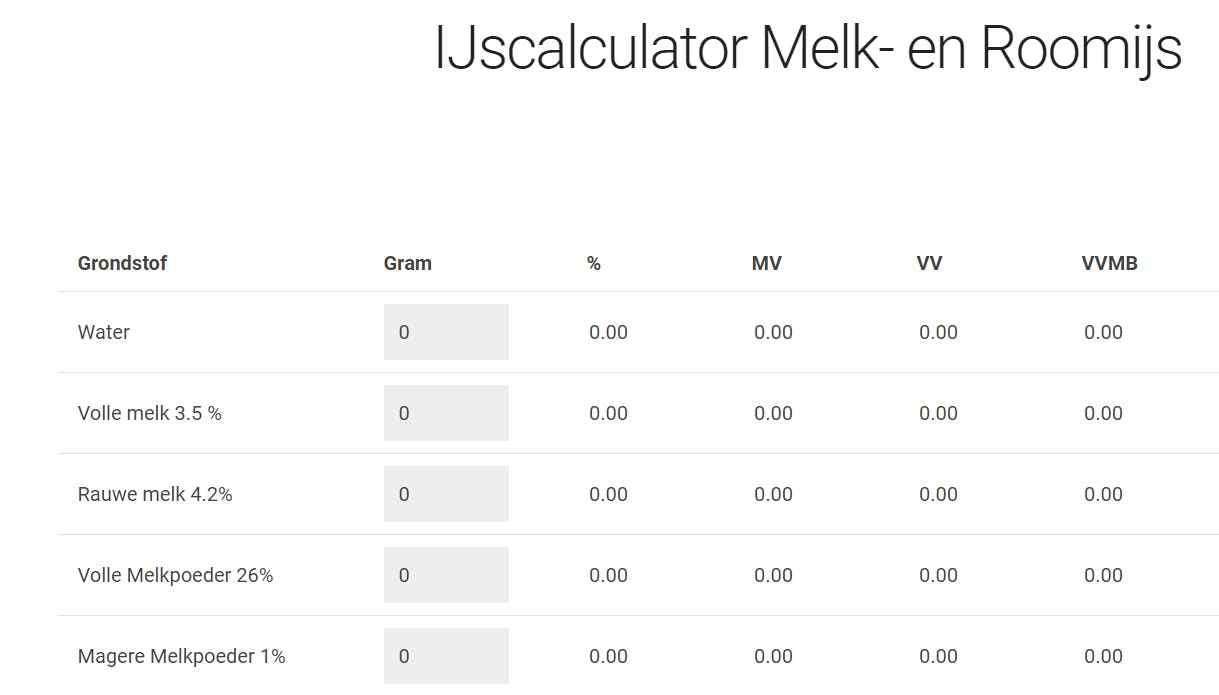Select the VVMB column header
Viewport: 1219px width, 695px height.
(x=1109, y=263)
